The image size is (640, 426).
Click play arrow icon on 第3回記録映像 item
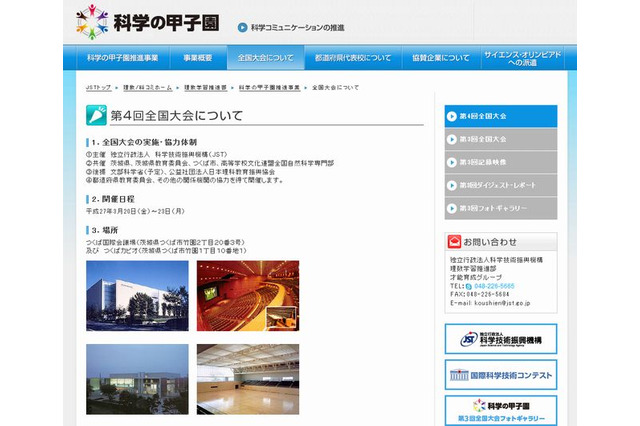451,162
